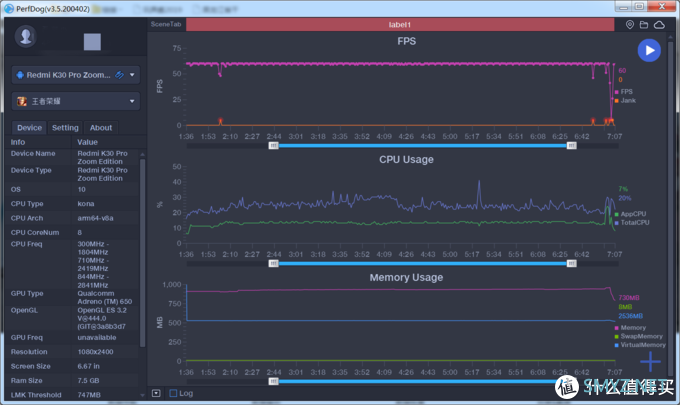Image resolution: width=680 pixels, height=405 pixels.
Task: Click the red label1 scene bar
Action: pos(400,25)
